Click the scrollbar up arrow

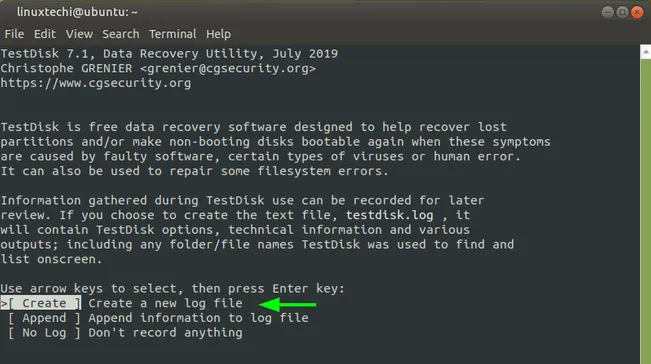coord(646,52)
